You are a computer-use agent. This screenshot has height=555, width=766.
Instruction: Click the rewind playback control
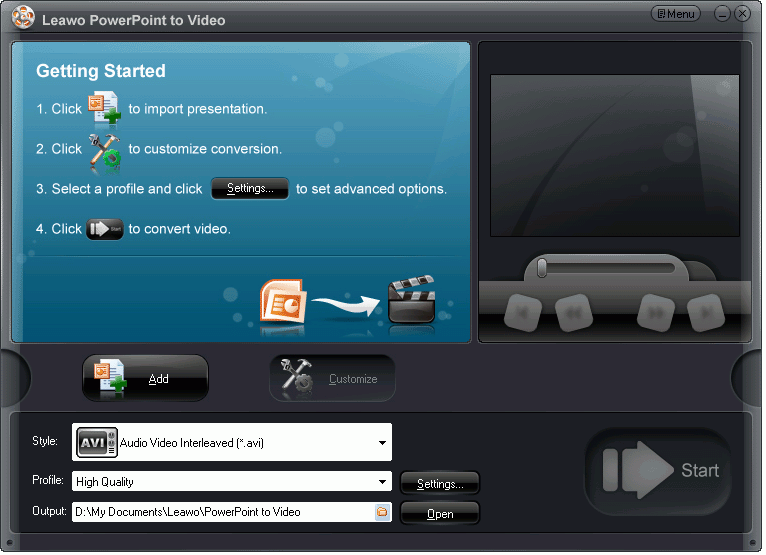pos(574,313)
